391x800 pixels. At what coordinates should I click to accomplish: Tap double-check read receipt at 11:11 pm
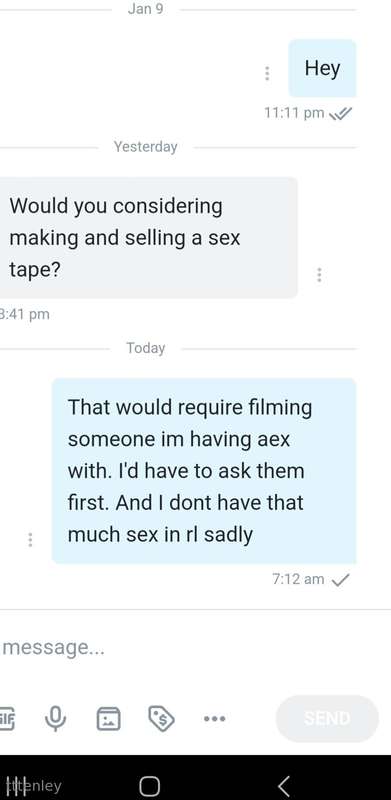pyautogui.click(x=340, y=114)
